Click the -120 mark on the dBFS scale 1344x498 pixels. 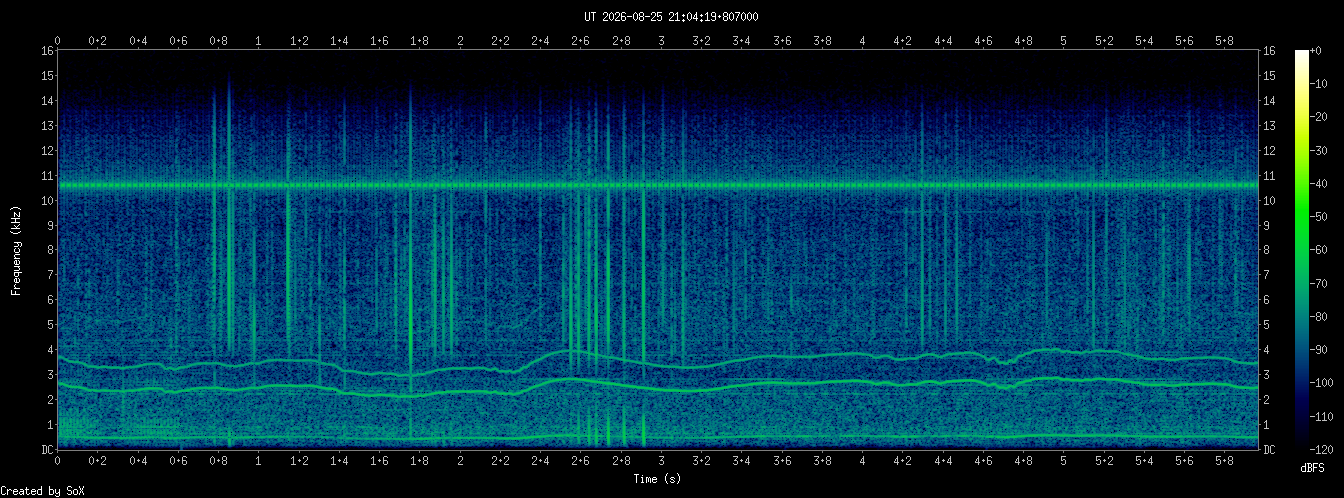point(1326,449)
